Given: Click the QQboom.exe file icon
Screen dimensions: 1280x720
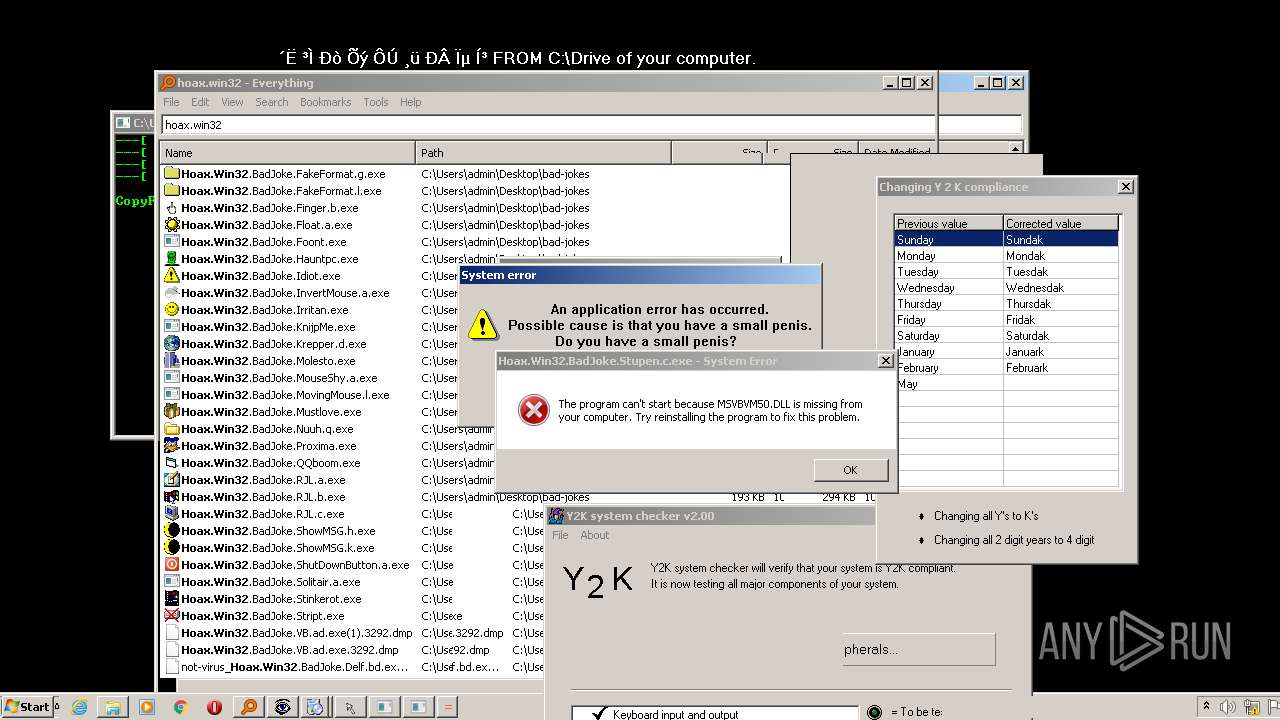Looking at the screenshot, I should pyautogui.click(x=172, y=463).
